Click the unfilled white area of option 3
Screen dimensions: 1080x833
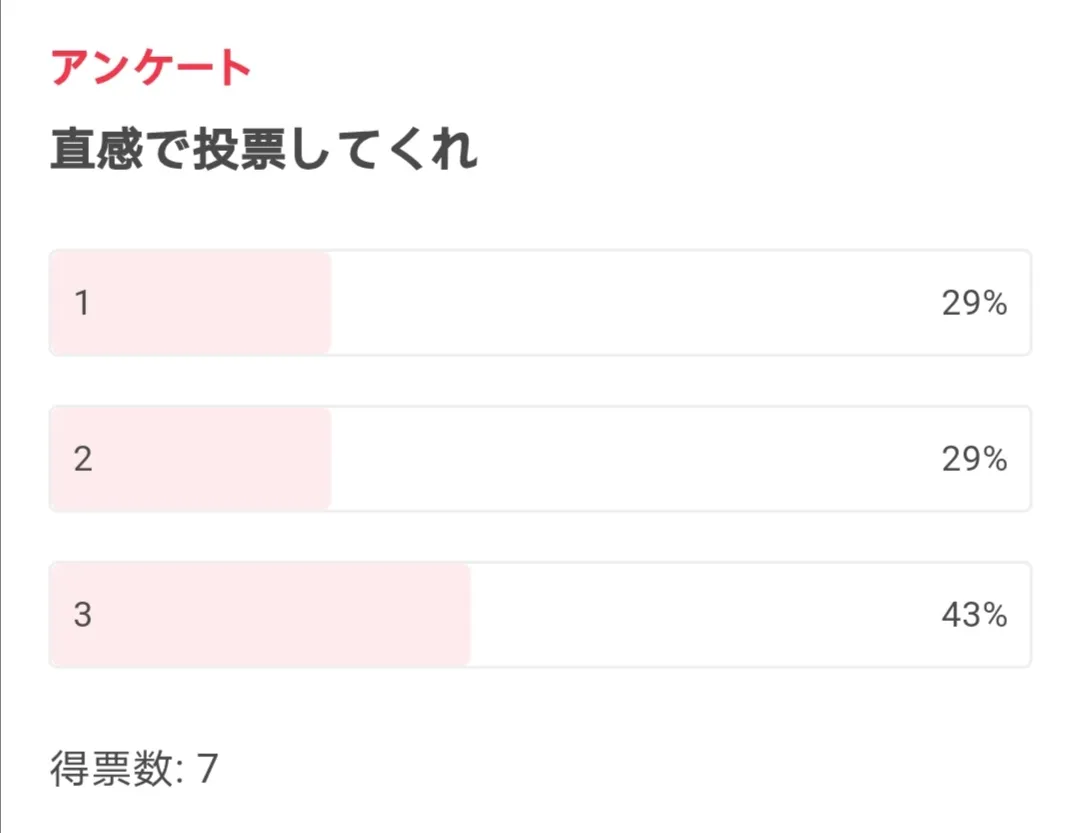[x=700, y=615]
